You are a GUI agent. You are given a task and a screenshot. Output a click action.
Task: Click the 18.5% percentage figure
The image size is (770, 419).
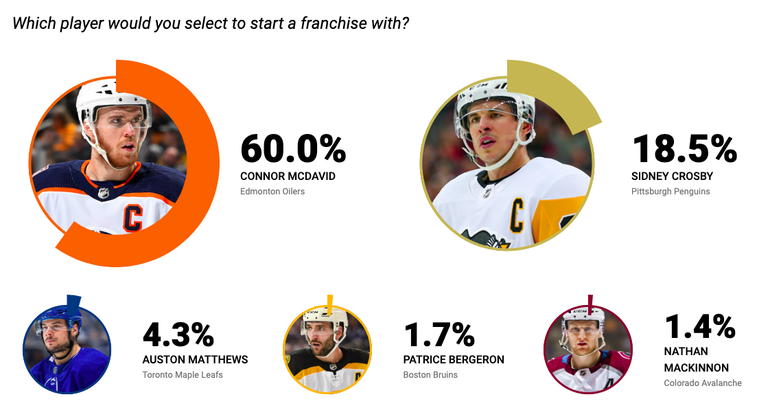[685, 149]
